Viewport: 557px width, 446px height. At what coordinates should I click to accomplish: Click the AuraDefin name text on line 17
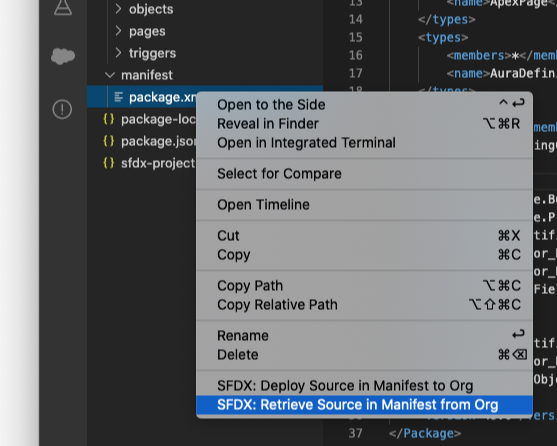coord(523,73)
